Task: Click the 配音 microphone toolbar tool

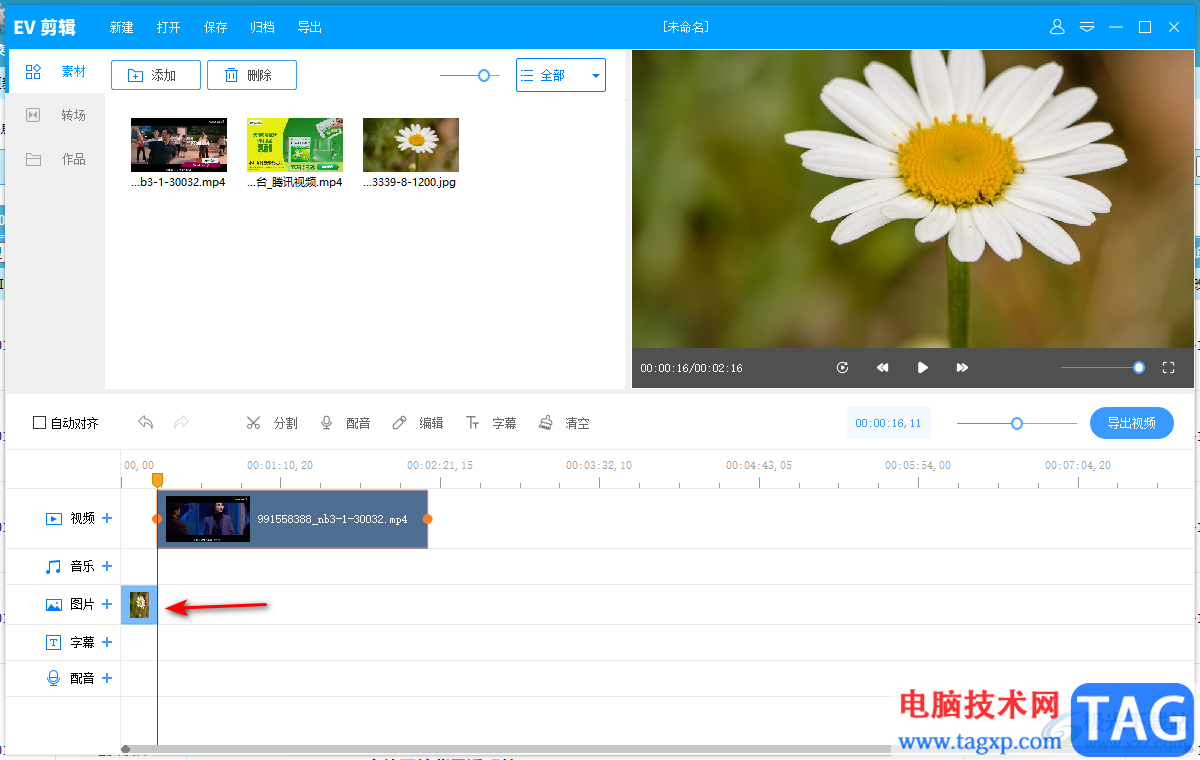Action: tap(345, 423)
